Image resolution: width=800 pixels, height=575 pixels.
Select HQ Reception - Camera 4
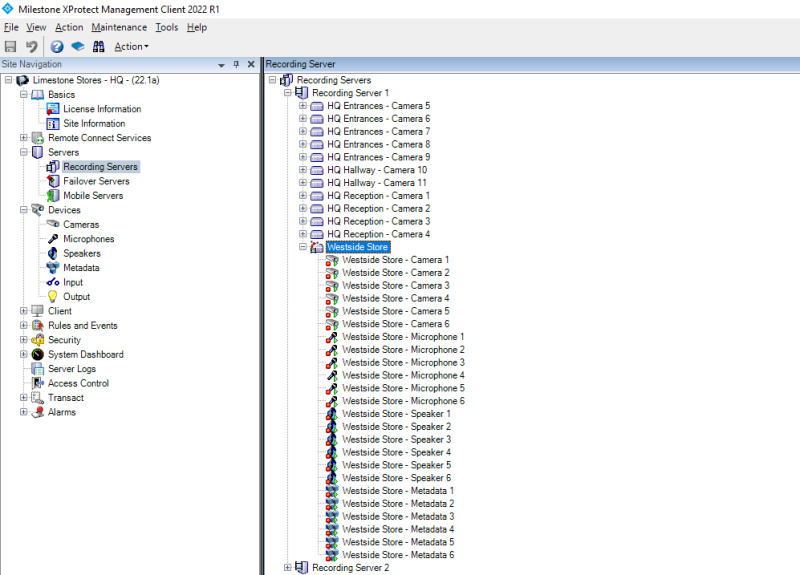pyautogui.click(x=379, y=234)
